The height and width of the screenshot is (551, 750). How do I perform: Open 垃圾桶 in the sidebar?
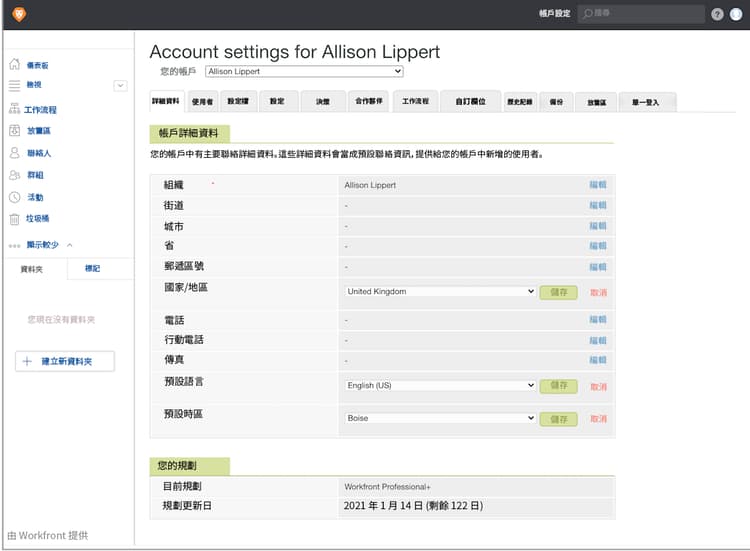click(38, 219)
